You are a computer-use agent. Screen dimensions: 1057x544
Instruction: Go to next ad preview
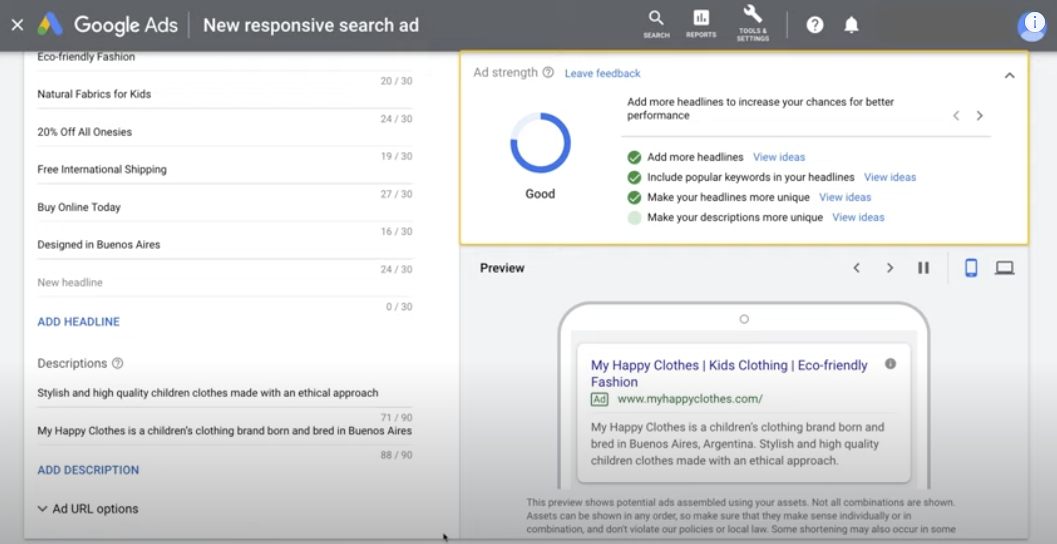click(890, 268)
